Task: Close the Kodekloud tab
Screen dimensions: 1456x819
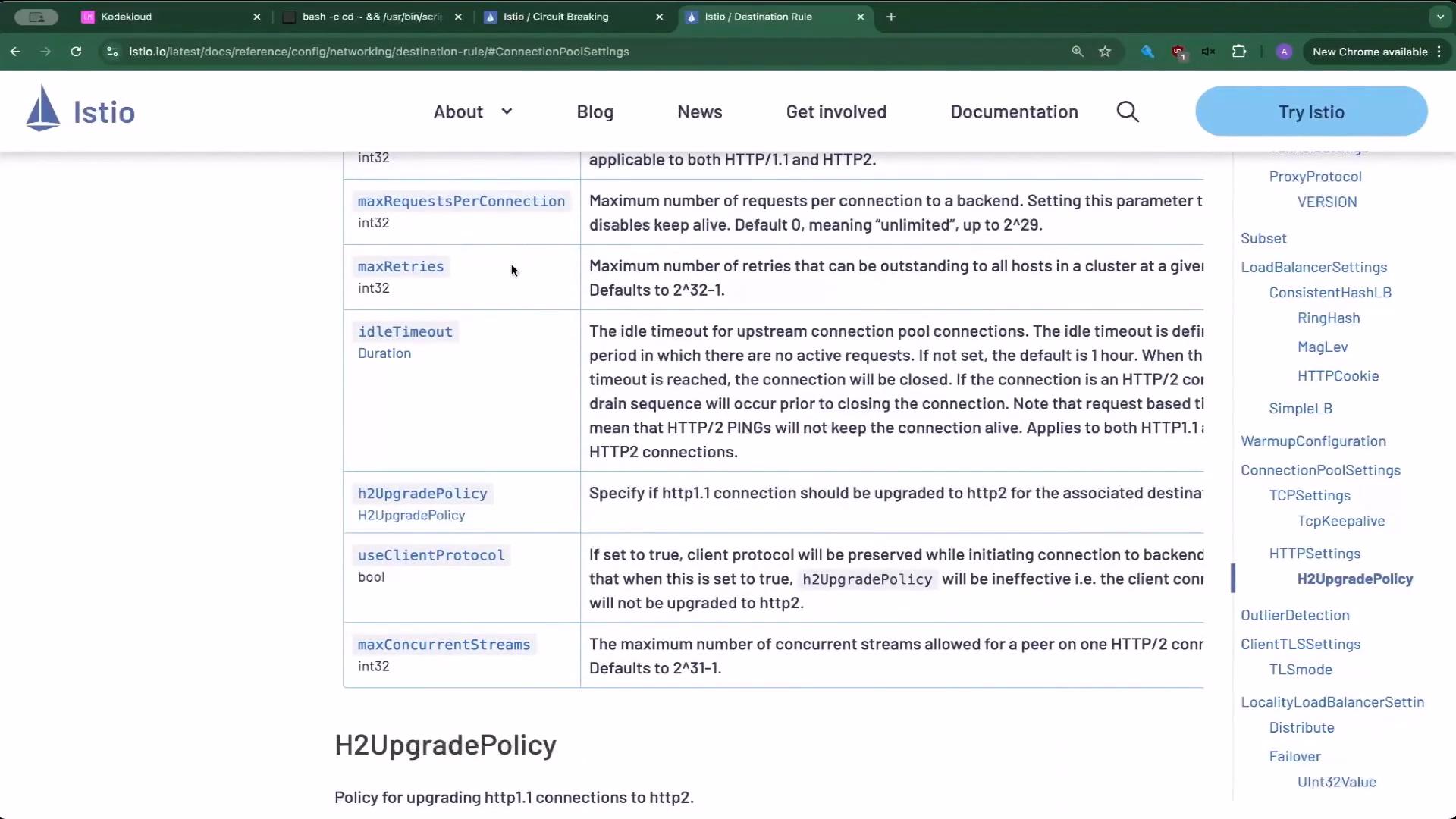Action: pos(257,17)
